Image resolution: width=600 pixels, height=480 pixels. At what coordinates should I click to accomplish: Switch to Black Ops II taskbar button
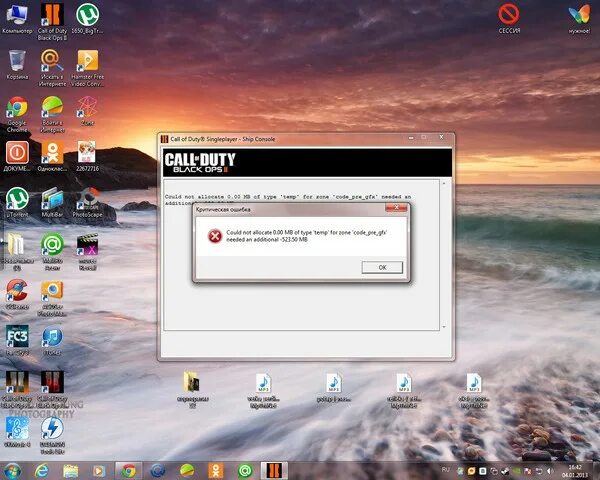274,471
